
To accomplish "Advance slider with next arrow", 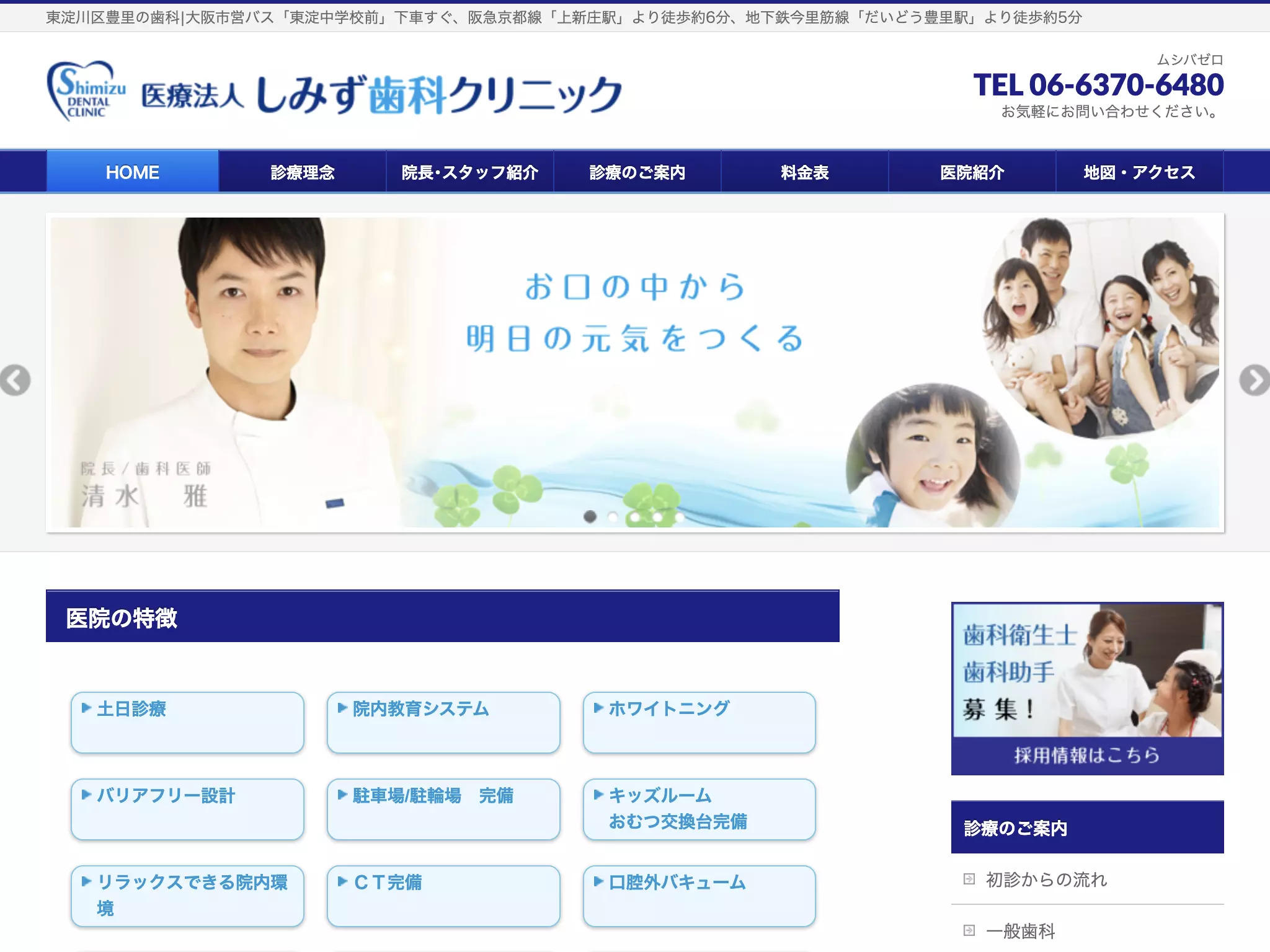I will click(x=1254, y=381).
